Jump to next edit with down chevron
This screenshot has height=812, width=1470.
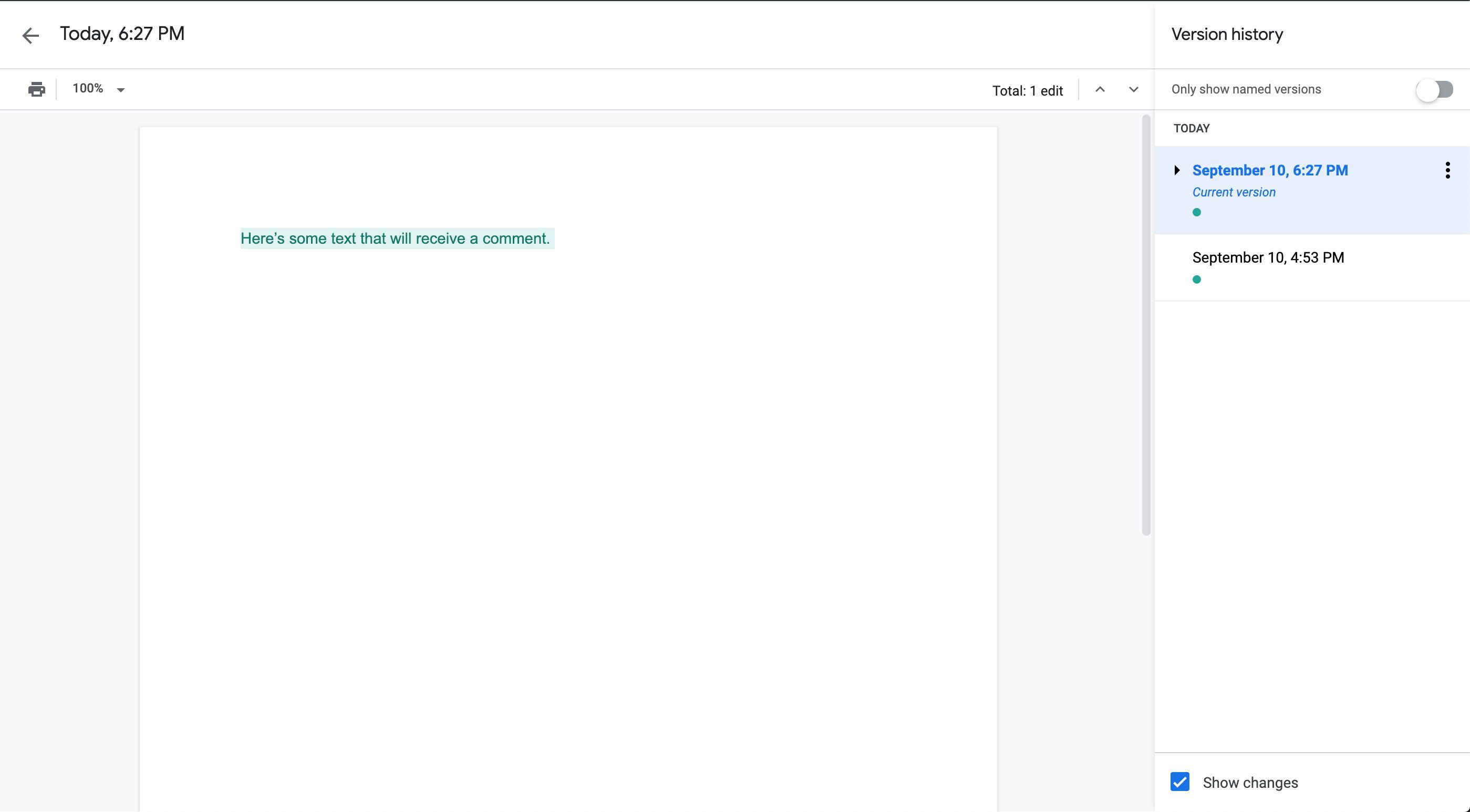pyautogui.click(x=1133, y=90)
